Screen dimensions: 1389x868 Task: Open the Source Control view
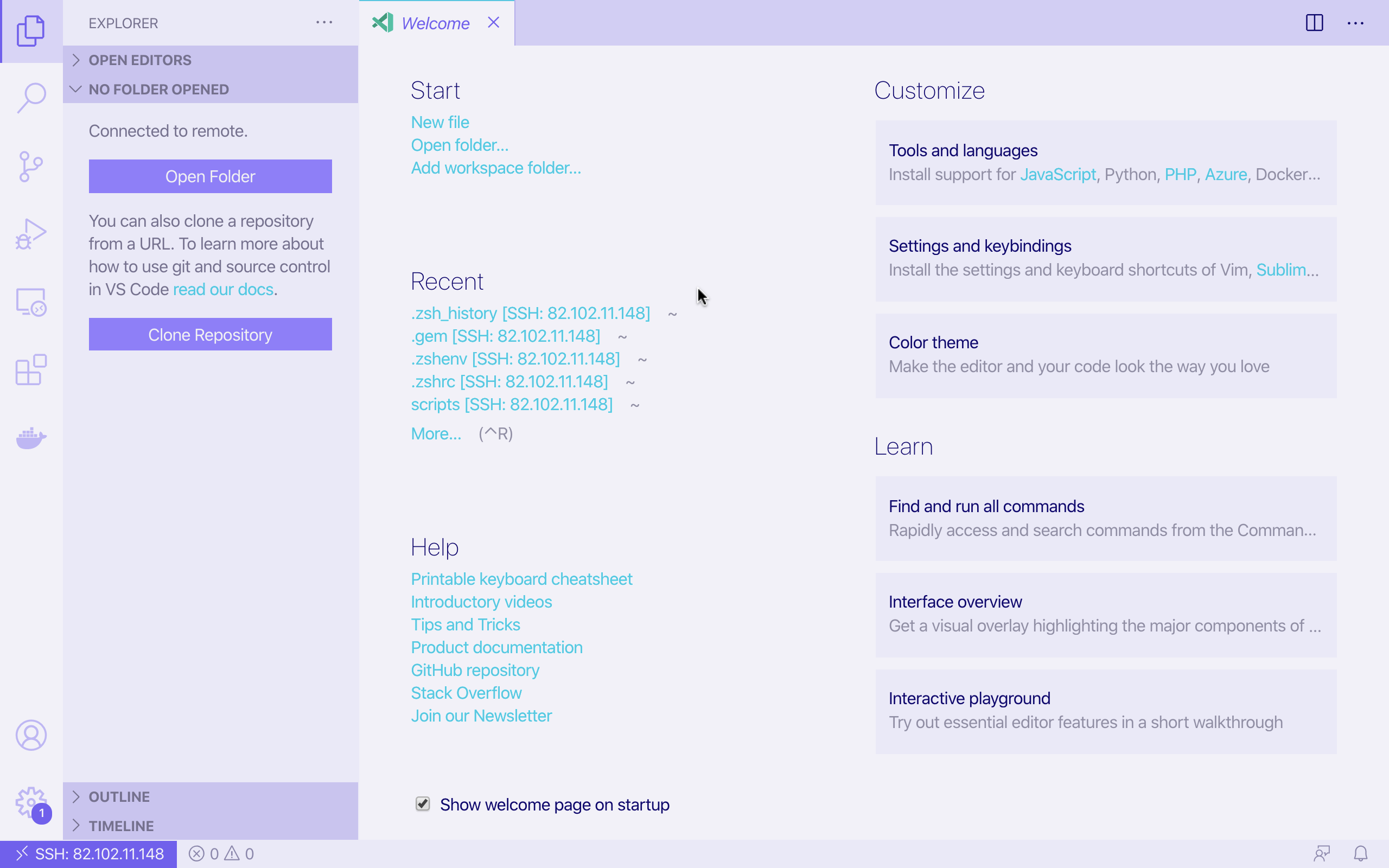click(31, 167)
